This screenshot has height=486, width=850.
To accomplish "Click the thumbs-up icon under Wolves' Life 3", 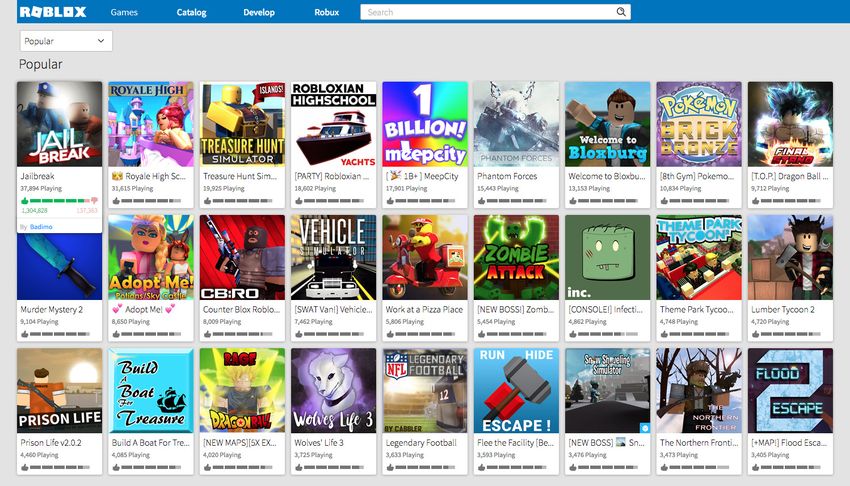I will coord(299,468).
